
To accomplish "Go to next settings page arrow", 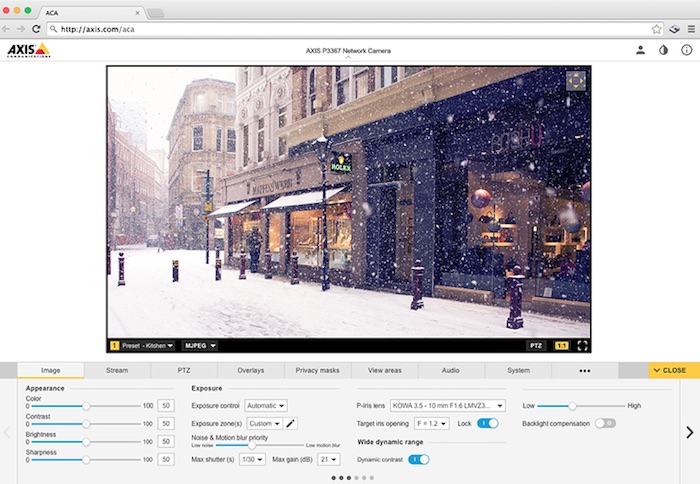I will point(689,432).
